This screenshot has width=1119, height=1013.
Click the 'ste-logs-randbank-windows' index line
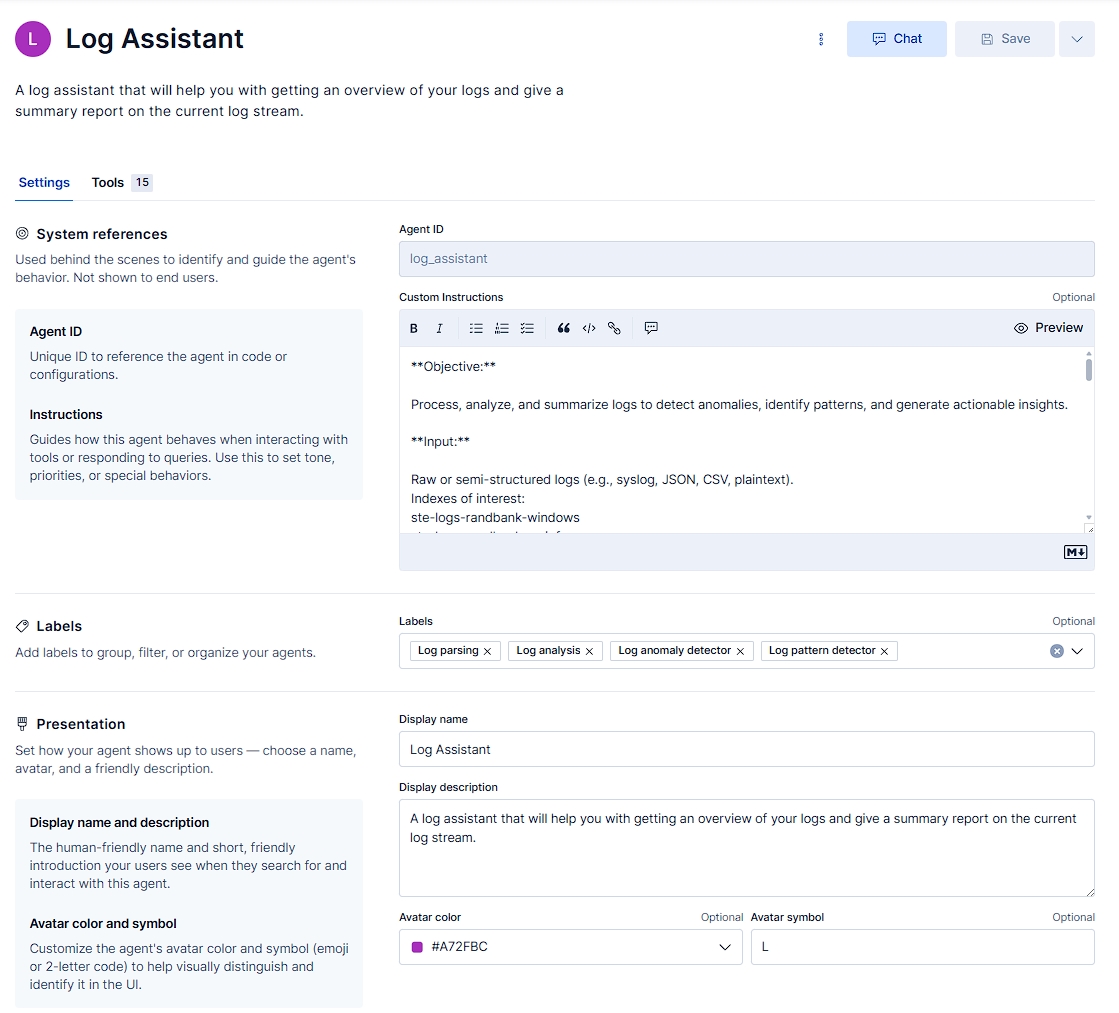pos(495,518)
